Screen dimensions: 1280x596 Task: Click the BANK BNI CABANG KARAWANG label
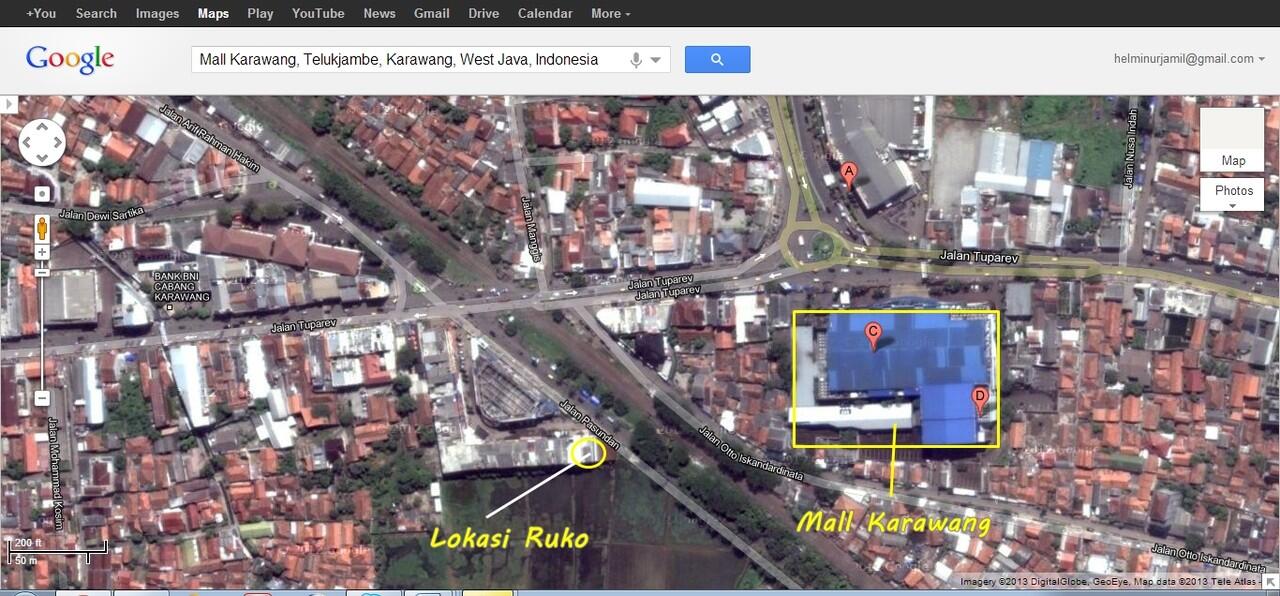pos(182,287)
